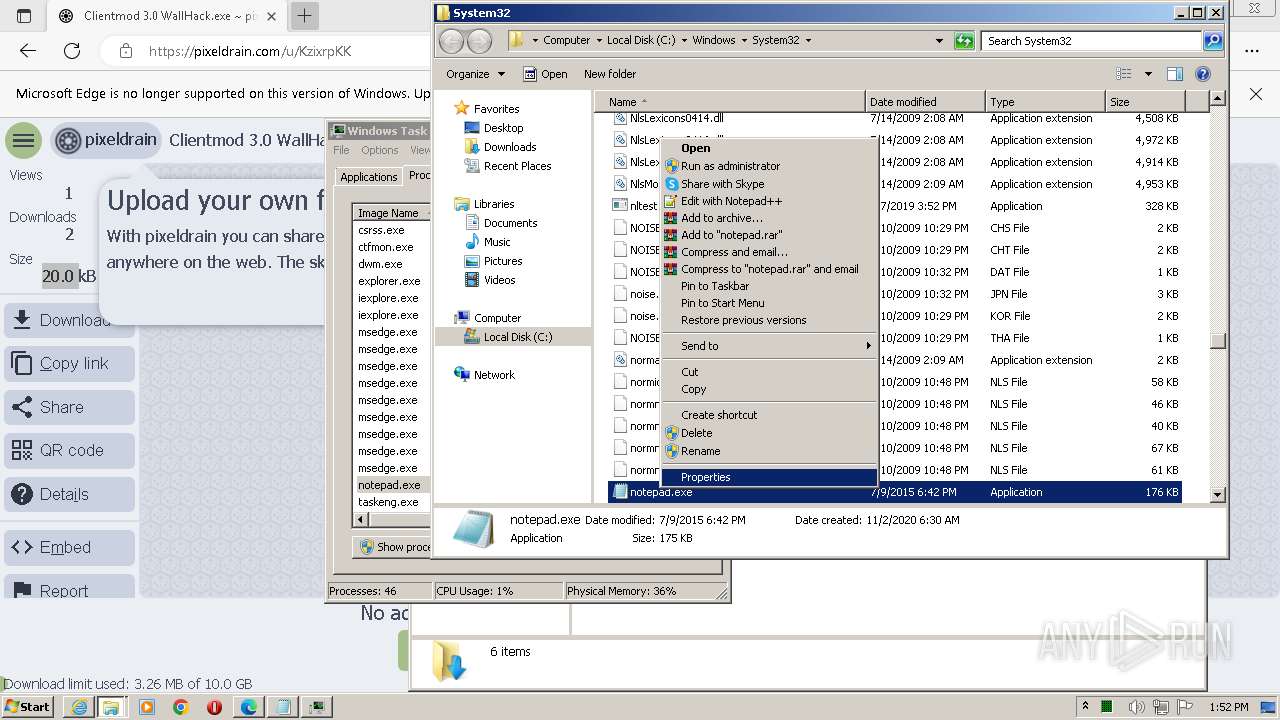The image size is (1280, 720).
Task: Sort by the Size column header
Action: click(1145, 102)
